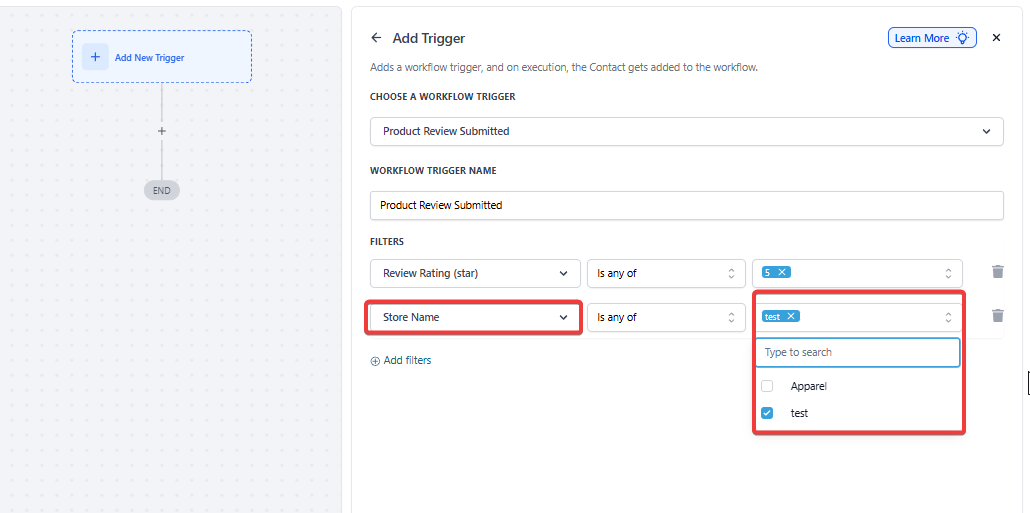The height and width of the screenshot is (513, 1030).
Task: Delete the Review Rating filter row
Action: [x=997, y=272]
